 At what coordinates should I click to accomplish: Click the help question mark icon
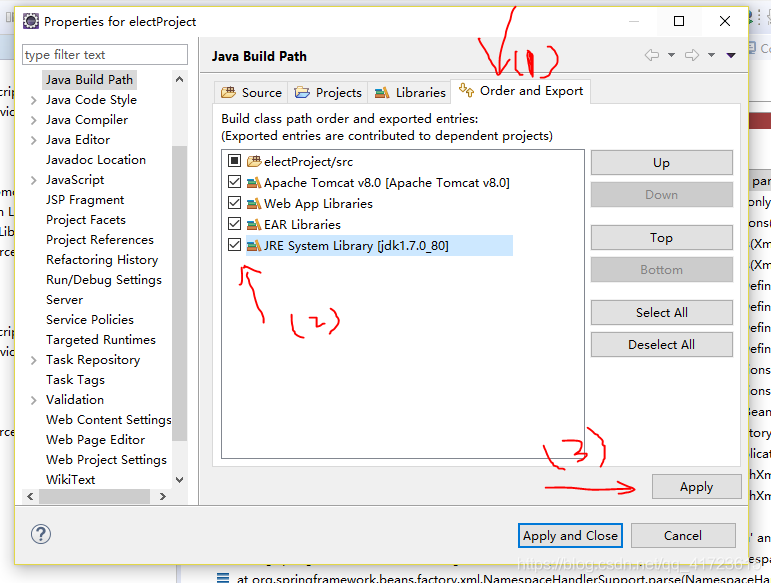41,534
